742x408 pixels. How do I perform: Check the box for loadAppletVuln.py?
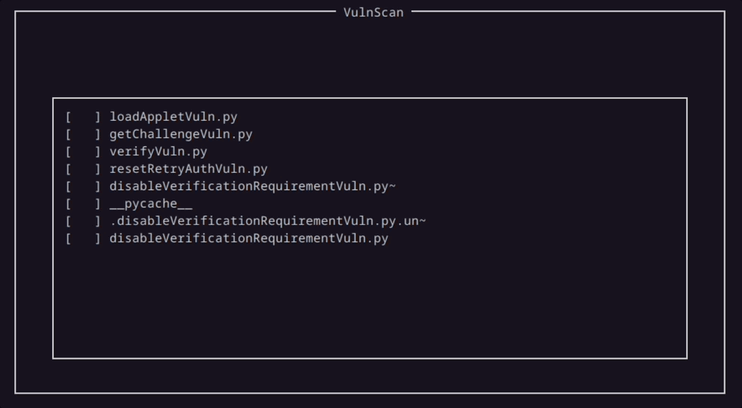pyautogui.click(x=83, y=117)
